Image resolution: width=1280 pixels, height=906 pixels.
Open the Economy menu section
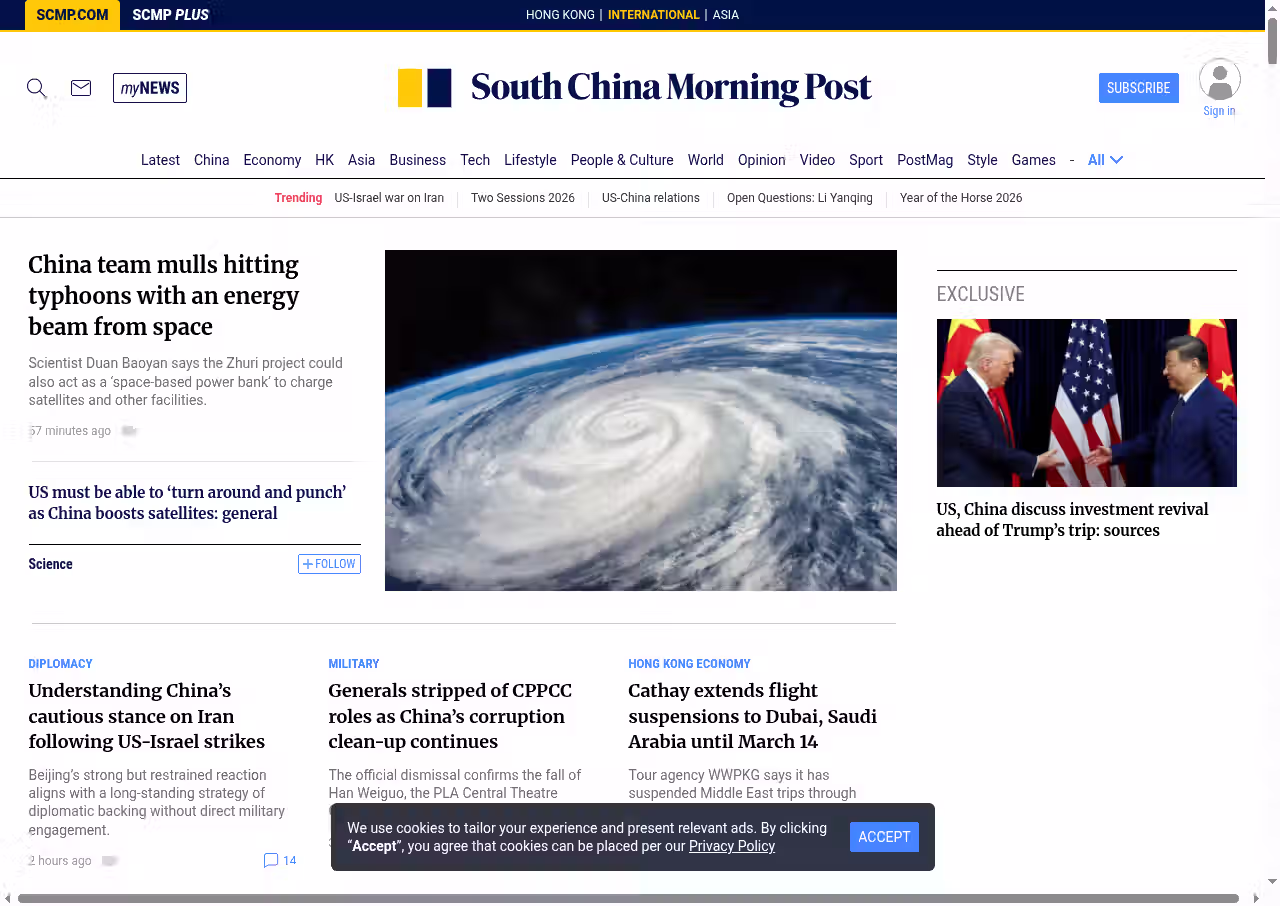pyautogui.click(x=272, y=160)
